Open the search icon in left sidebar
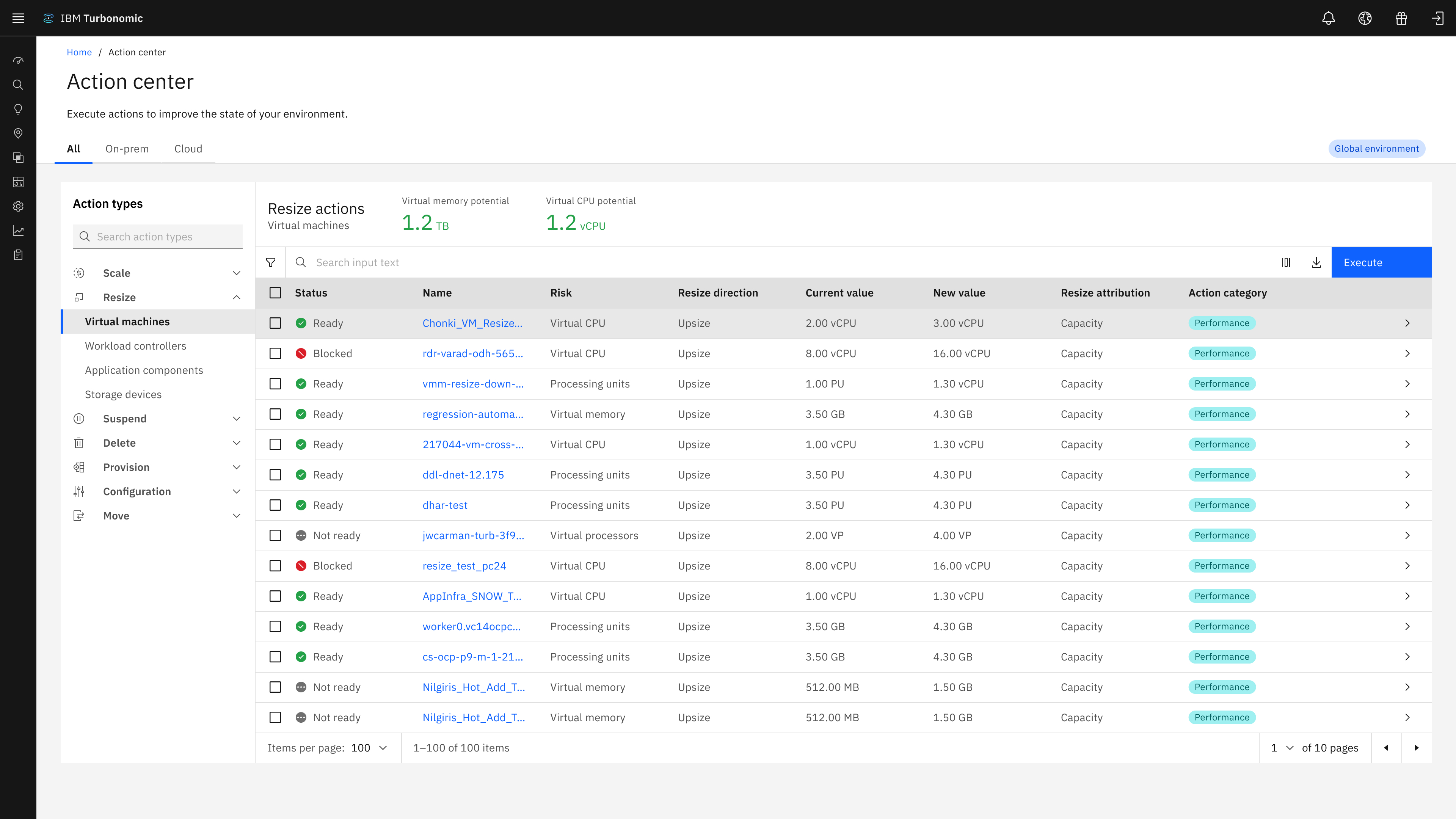The height and width of the screenshot is (819, 1456). click(x=18, y=85)
